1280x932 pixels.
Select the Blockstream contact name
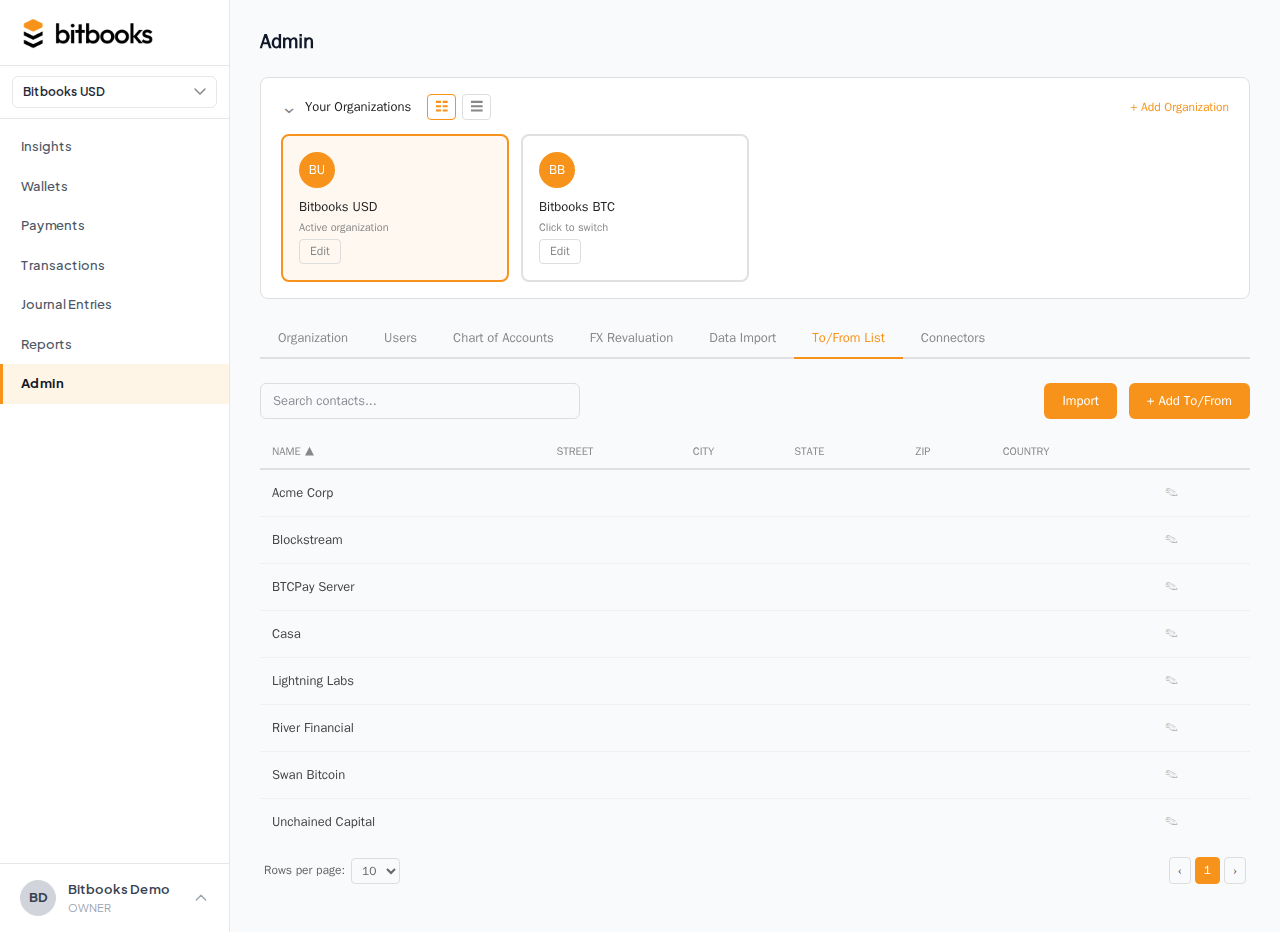307,540
